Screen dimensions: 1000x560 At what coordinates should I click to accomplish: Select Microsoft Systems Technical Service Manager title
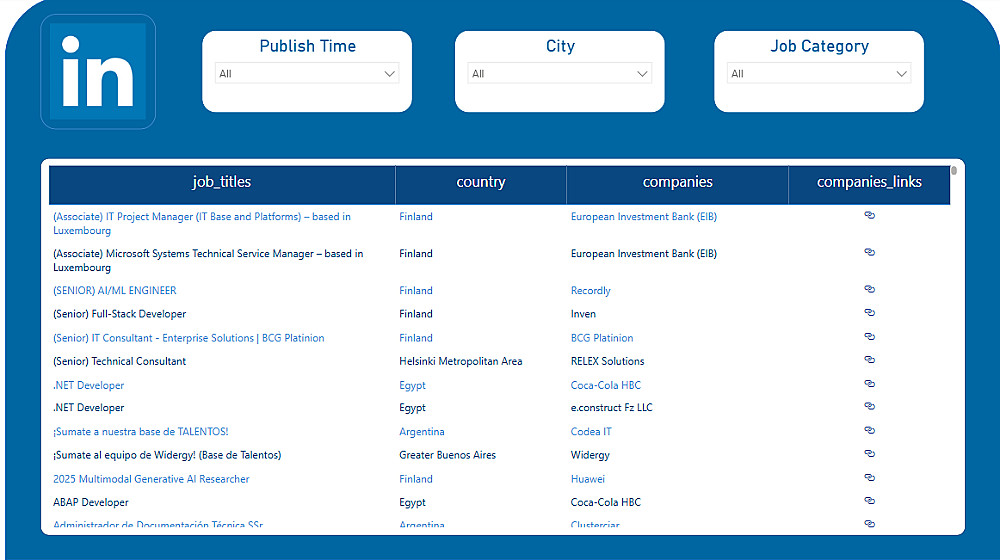(x=208, y=260)
